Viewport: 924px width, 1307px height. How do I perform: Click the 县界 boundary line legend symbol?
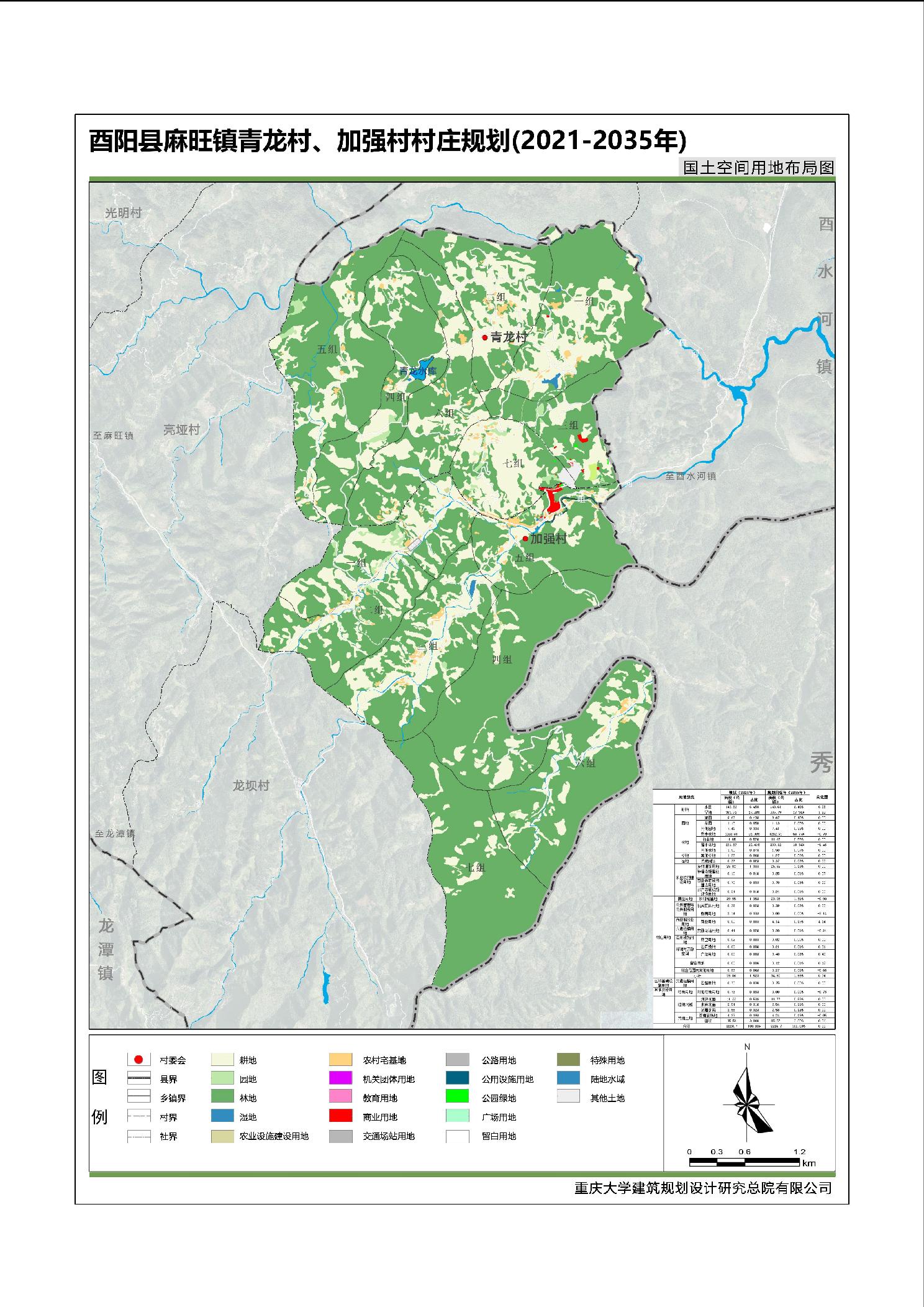(139, 1079)
